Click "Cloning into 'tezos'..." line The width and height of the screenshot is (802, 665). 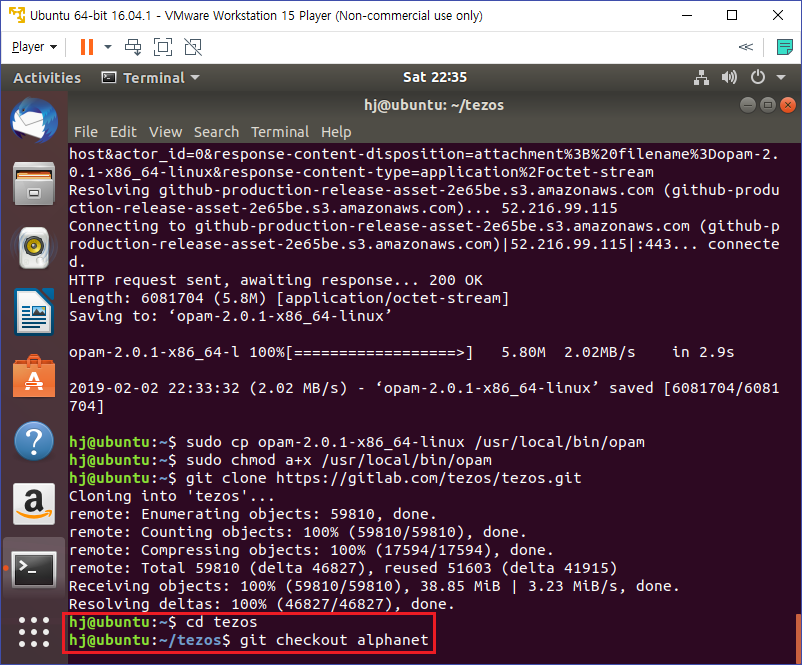coord(172,496)
